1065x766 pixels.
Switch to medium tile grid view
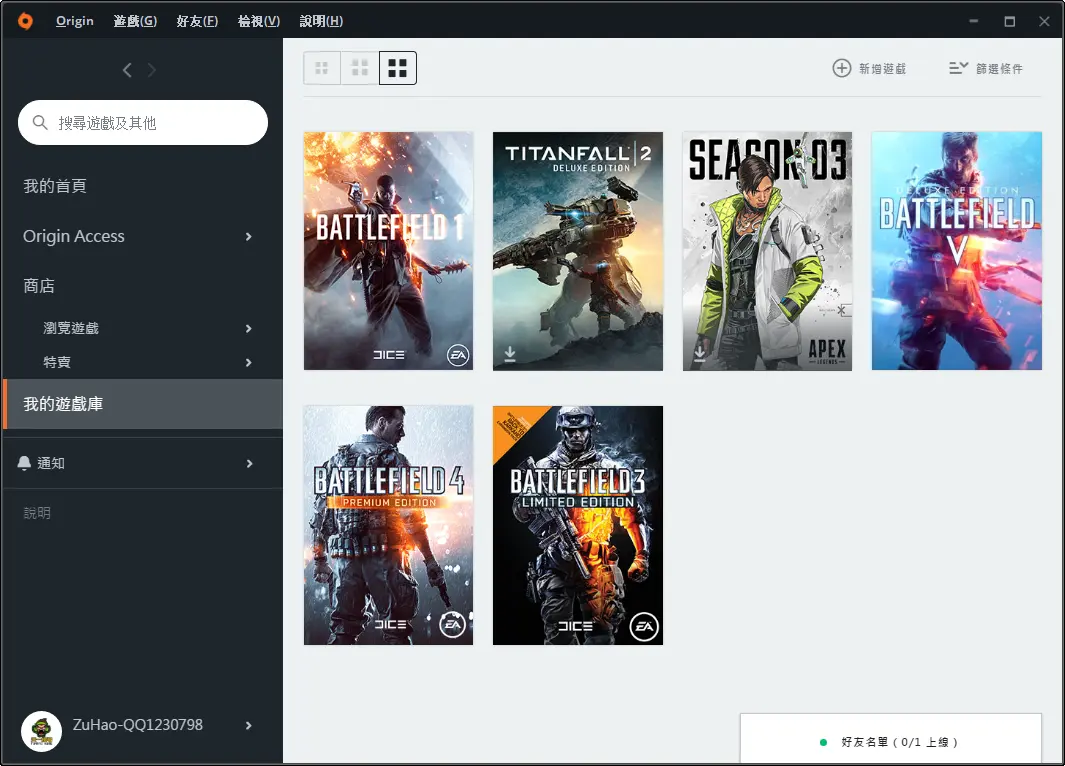pos(359,68)
